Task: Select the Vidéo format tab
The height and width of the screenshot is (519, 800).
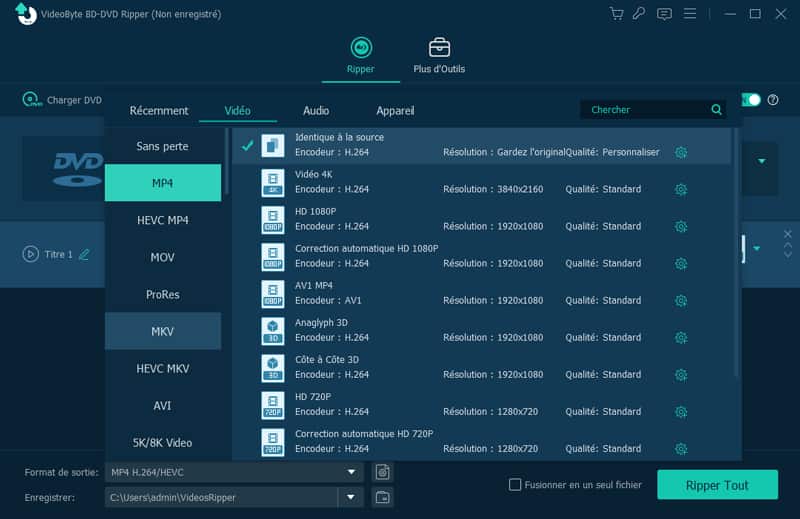Action: click(x=237, y=111)
